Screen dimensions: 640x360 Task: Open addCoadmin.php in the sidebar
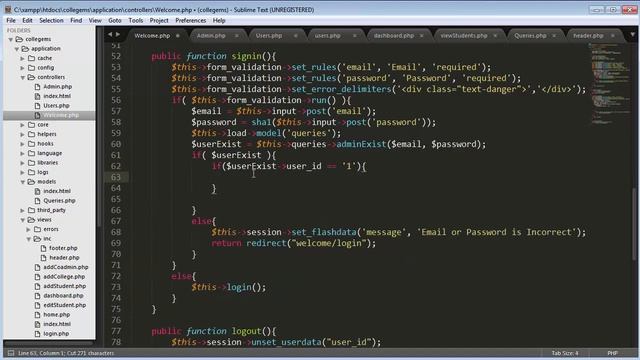coord(66,267)
